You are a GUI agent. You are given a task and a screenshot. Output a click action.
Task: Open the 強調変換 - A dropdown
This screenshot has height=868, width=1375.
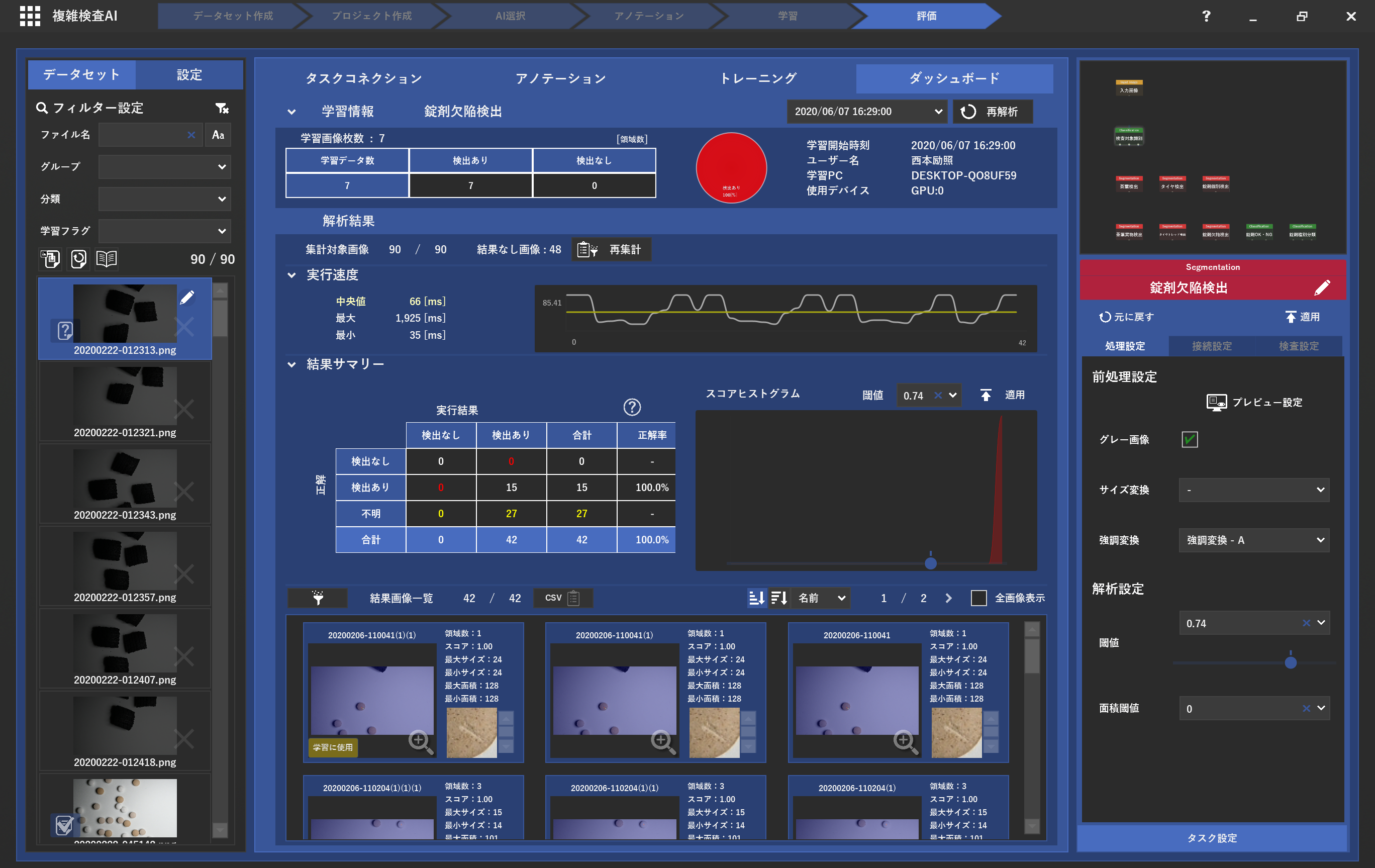tap(1254, 540)
